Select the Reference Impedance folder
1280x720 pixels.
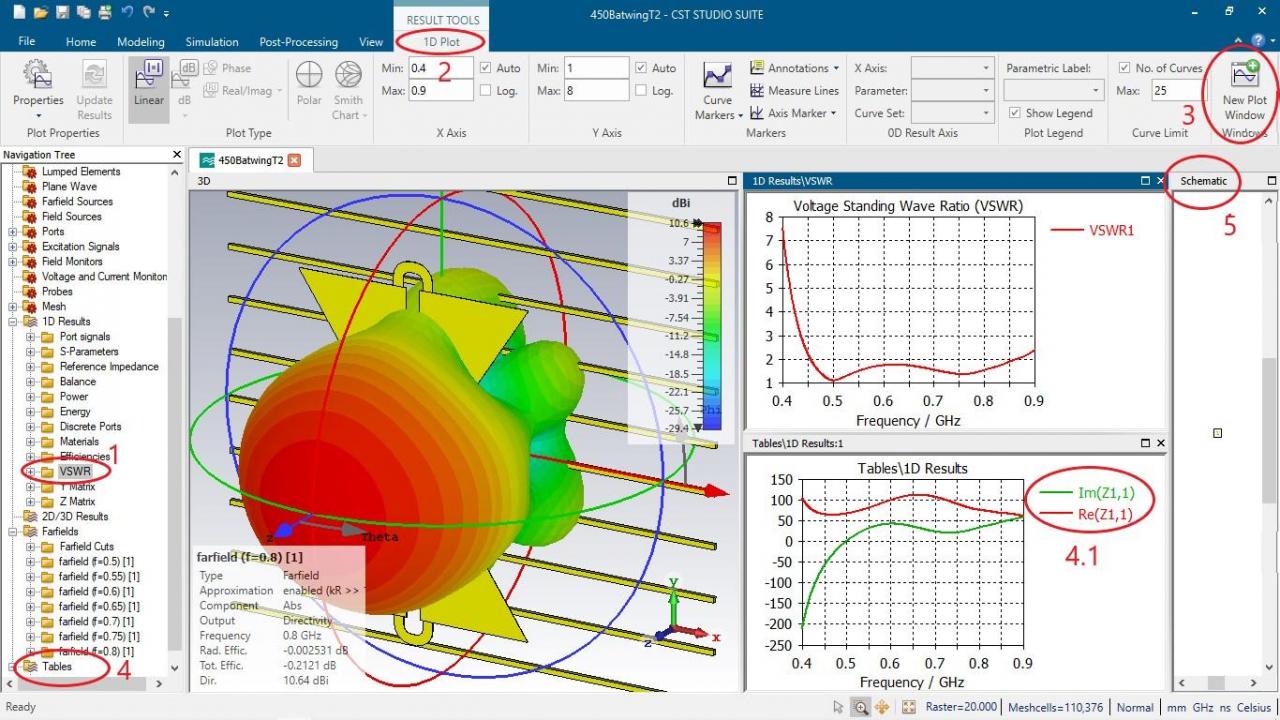[x=109, y=367]
